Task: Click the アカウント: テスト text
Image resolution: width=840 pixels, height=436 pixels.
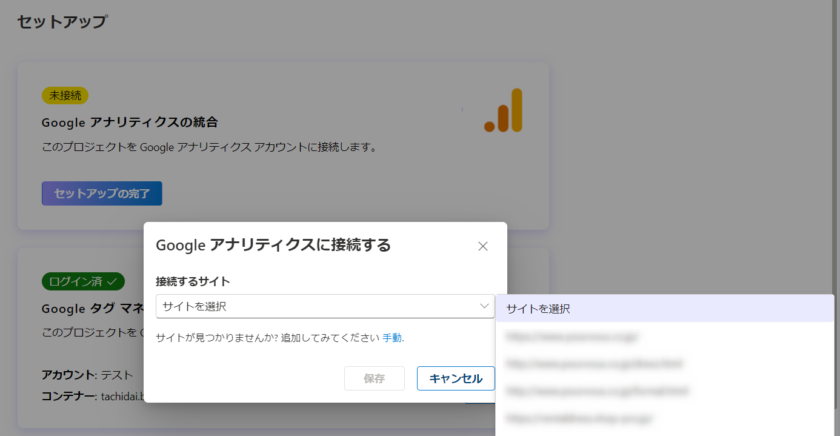Action: click(87, 375)
